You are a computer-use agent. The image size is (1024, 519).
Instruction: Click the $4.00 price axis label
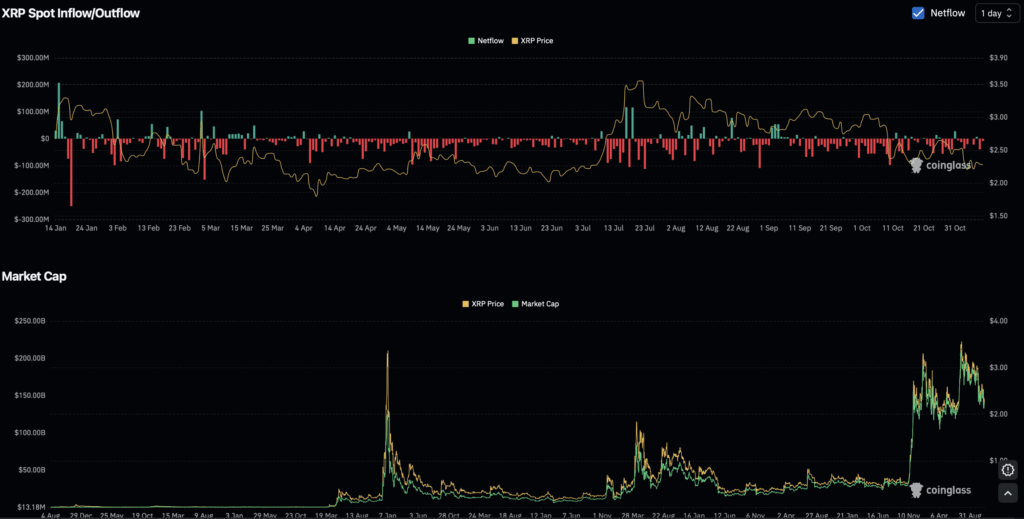pos(999,321)
